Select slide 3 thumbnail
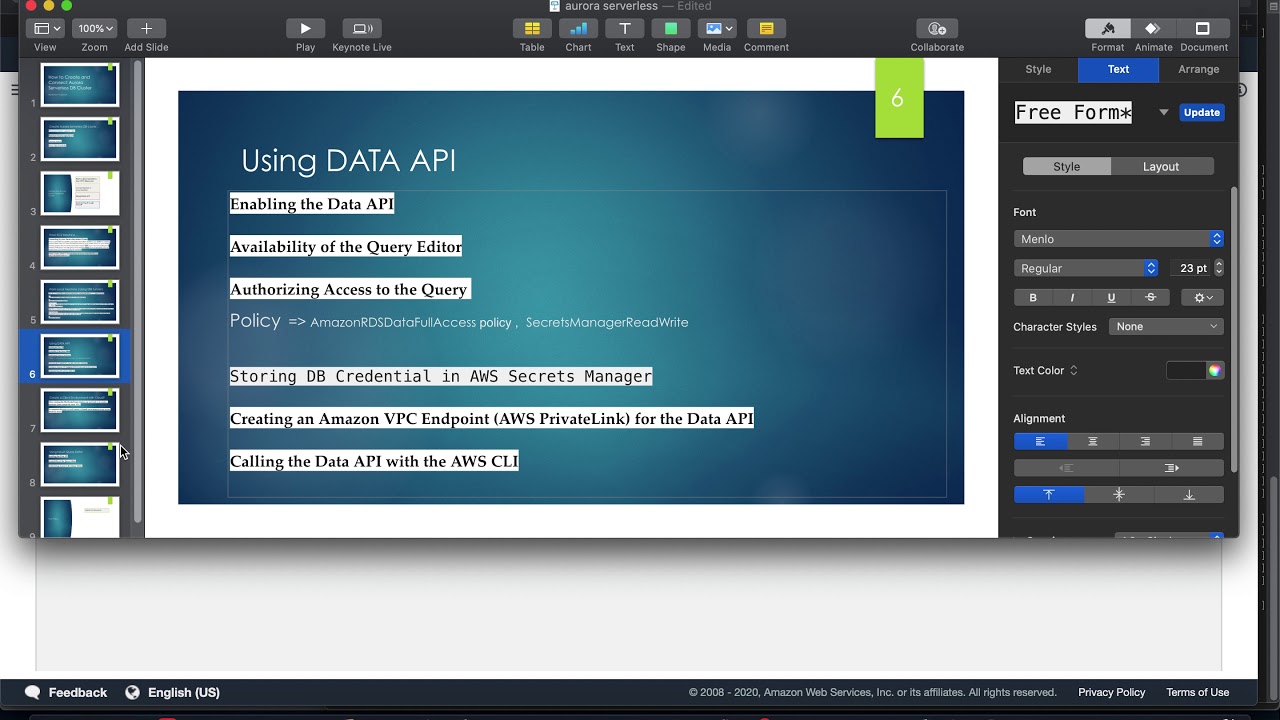This screenshot has width=1280, height=720. pyautogui.click(x=80, y=193)
